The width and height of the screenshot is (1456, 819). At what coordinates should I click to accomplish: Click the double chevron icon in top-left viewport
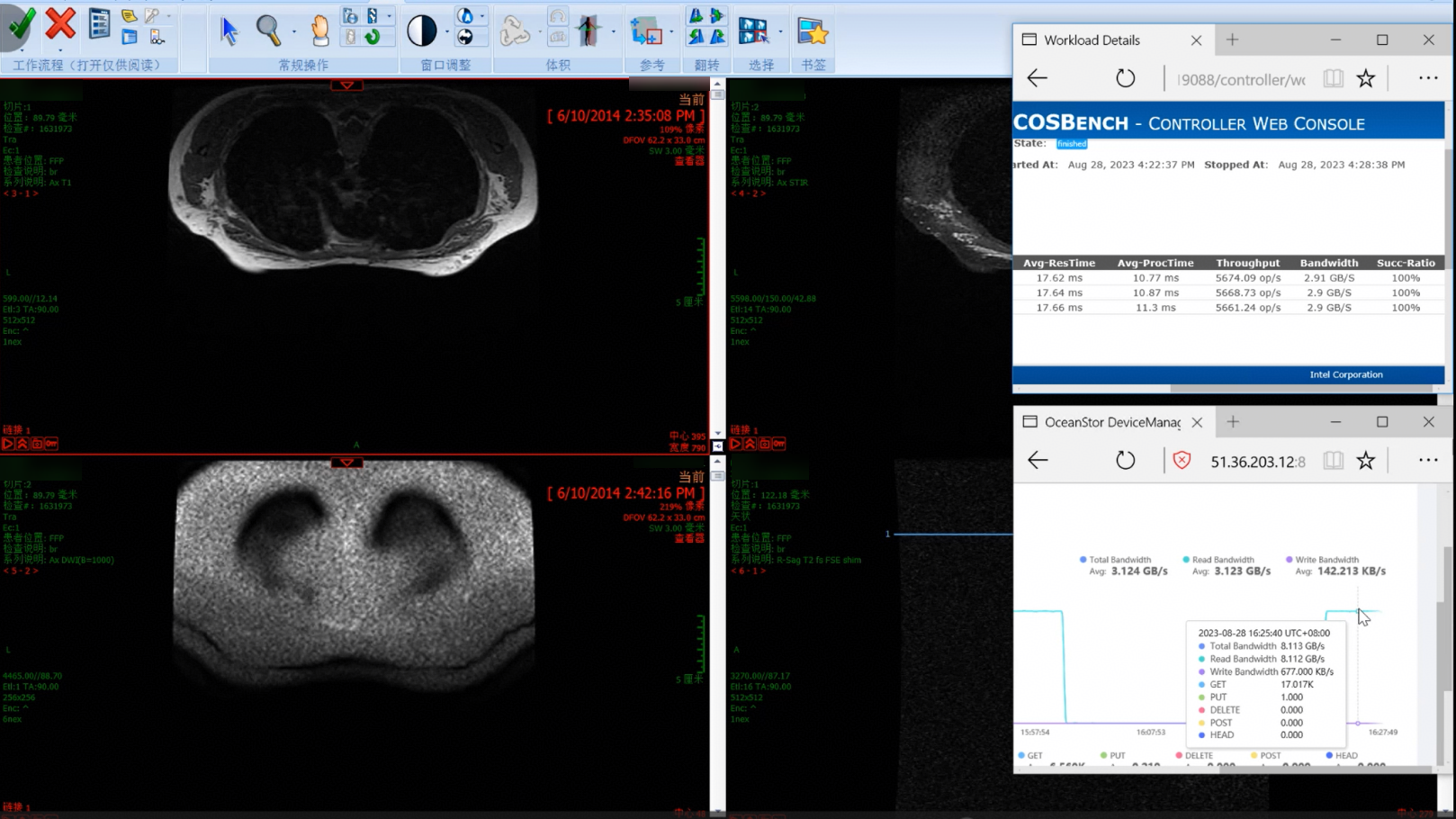[x=22, y=444]
